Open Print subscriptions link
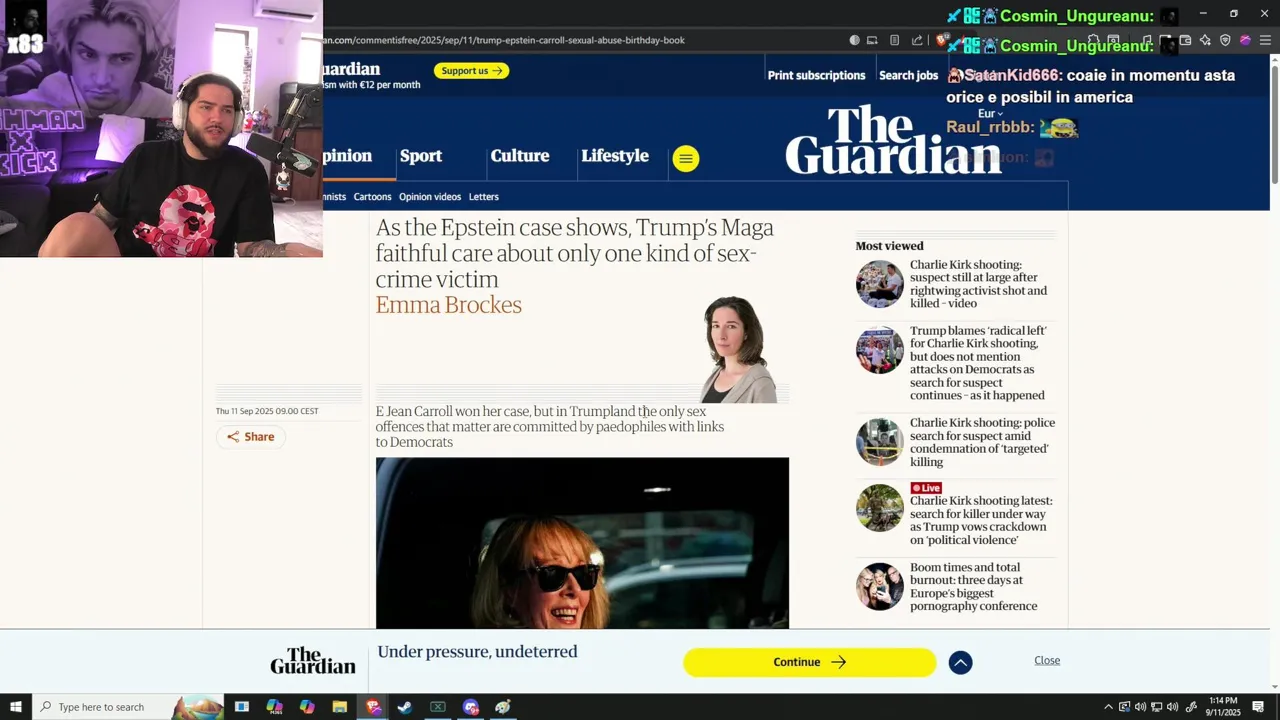 click(816, 75)
